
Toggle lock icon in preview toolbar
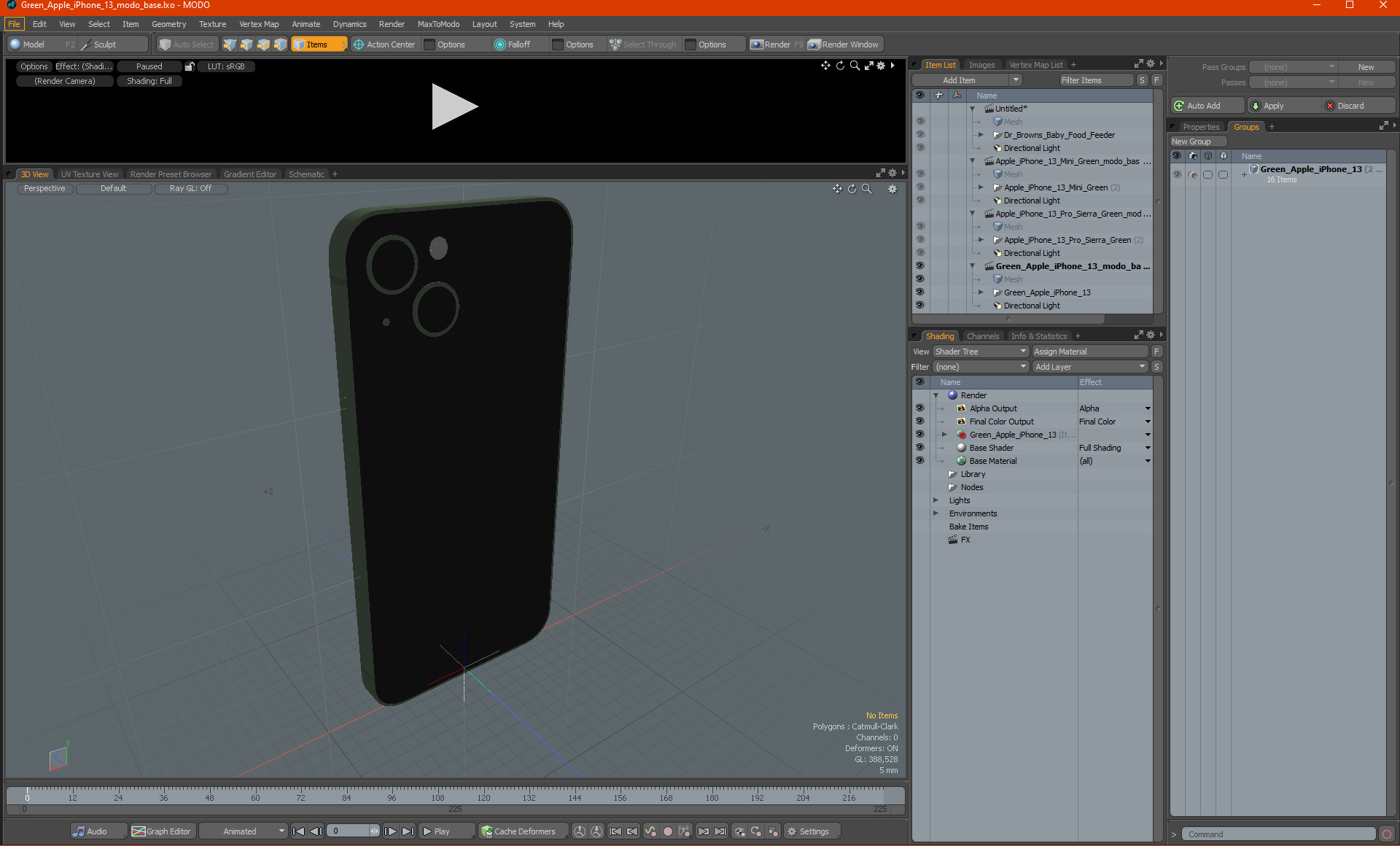click(x=190, y=66)
